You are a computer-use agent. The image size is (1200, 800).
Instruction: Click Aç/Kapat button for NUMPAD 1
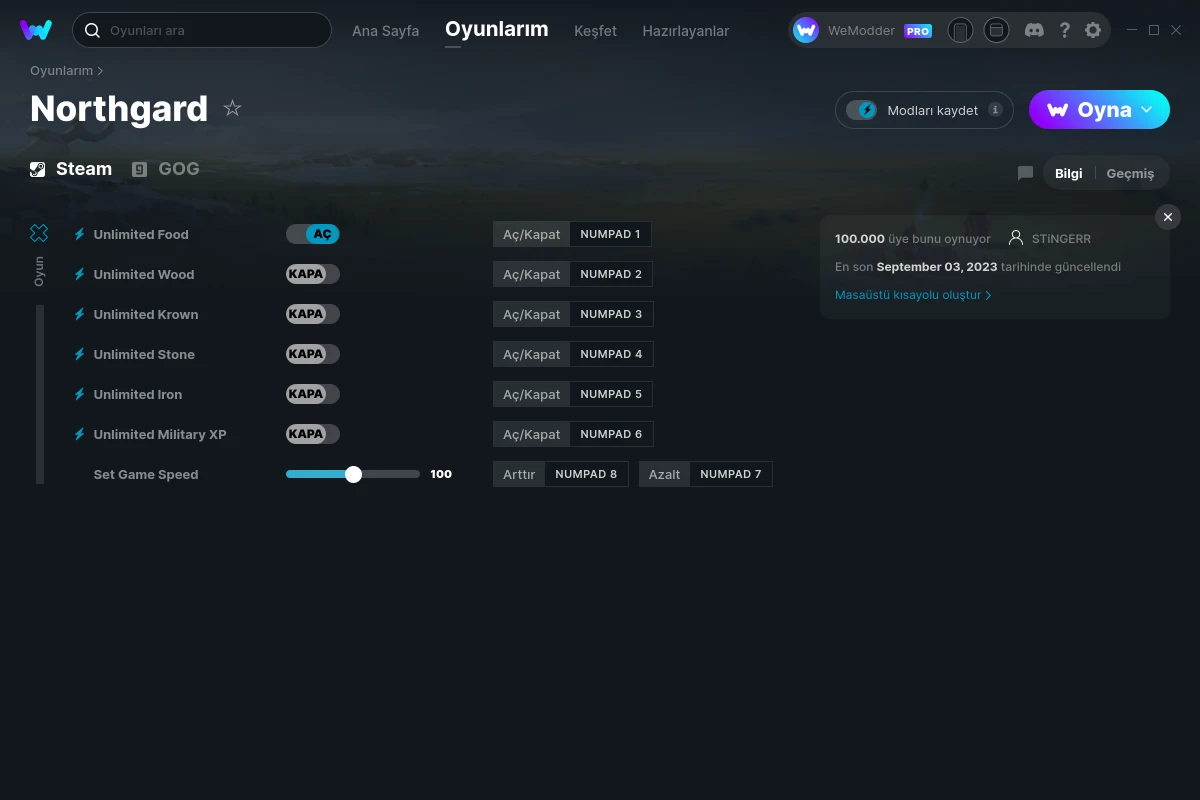tap(532, 234)
